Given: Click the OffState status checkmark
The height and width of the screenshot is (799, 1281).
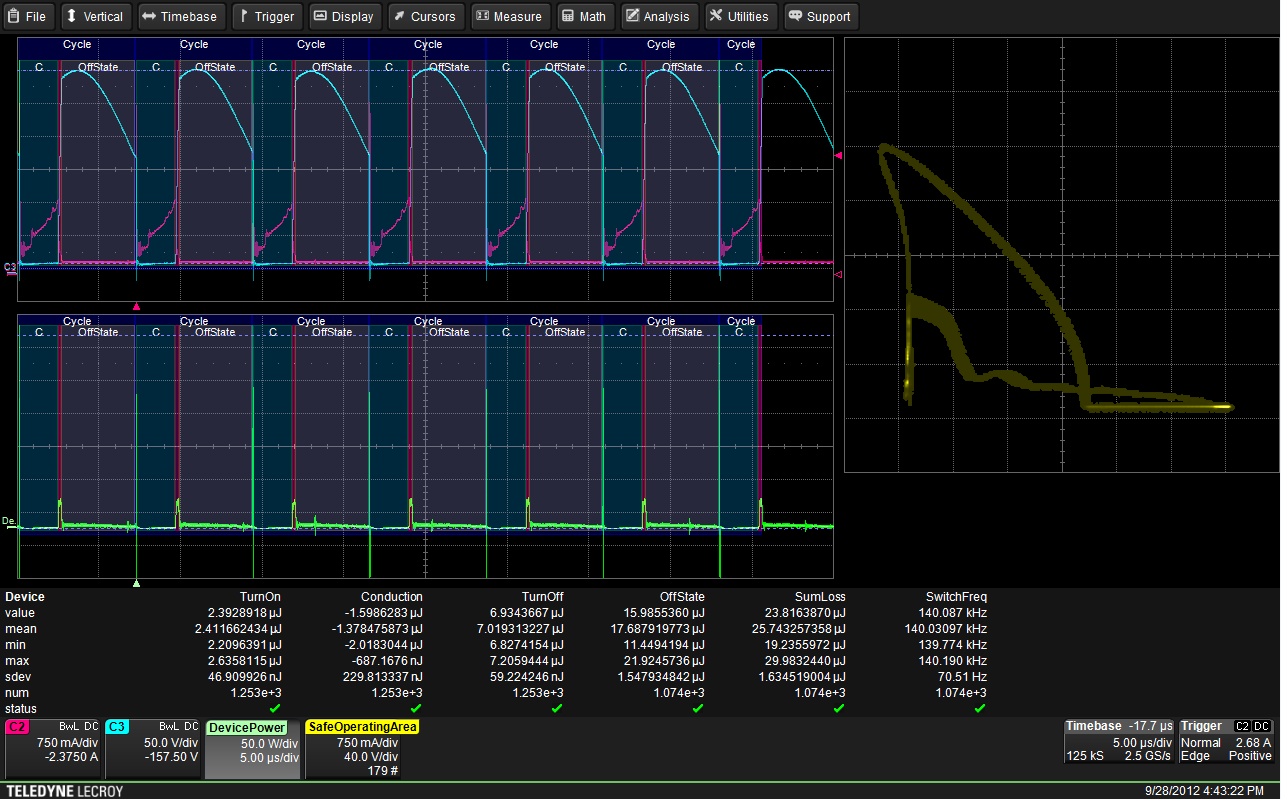Looking at the screenshot, I should [698, 708].
